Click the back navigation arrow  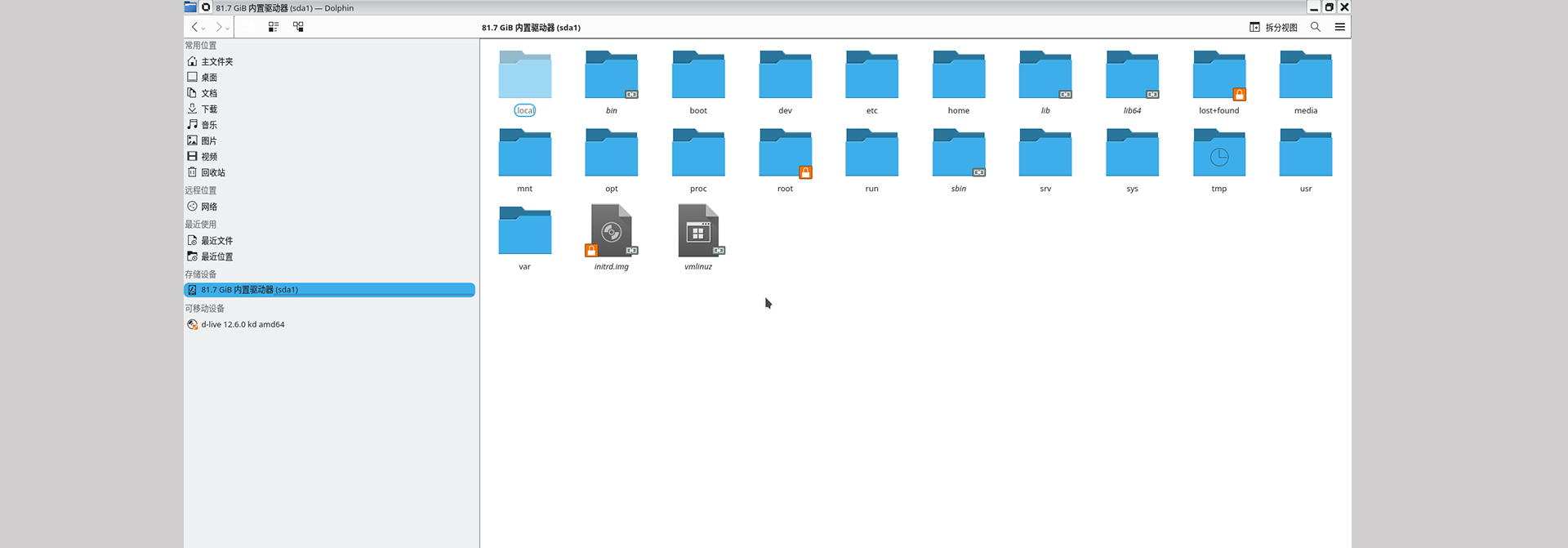194,27
